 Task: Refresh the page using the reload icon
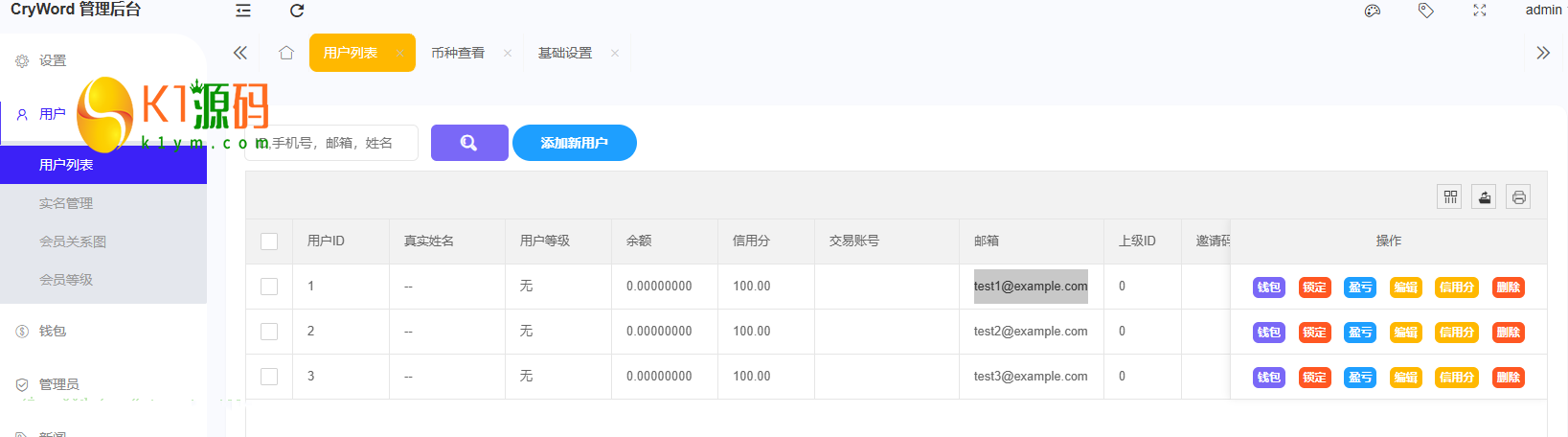pyautogui.click(x=297, y=11)
